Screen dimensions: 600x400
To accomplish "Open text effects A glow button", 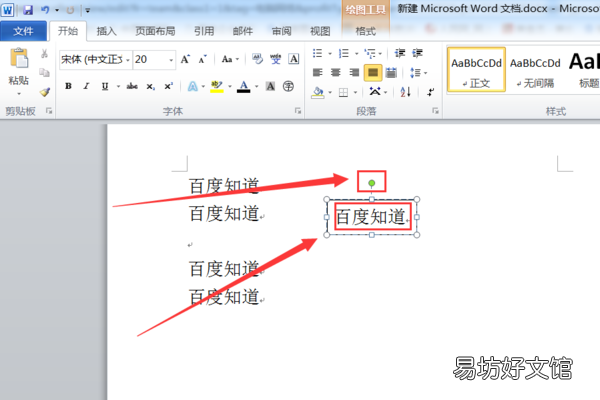I will pyautogui.click(x=192, y=87).
